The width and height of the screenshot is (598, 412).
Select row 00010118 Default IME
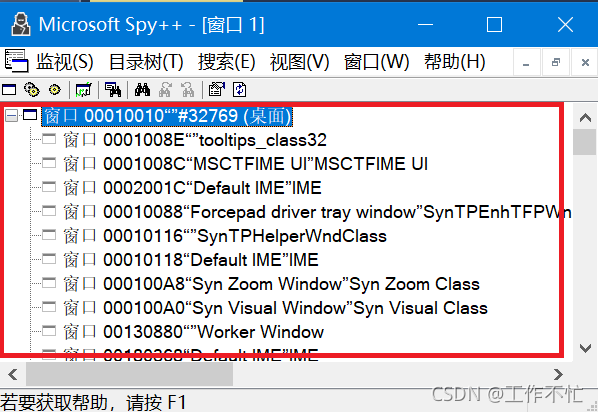coord(191,260)
